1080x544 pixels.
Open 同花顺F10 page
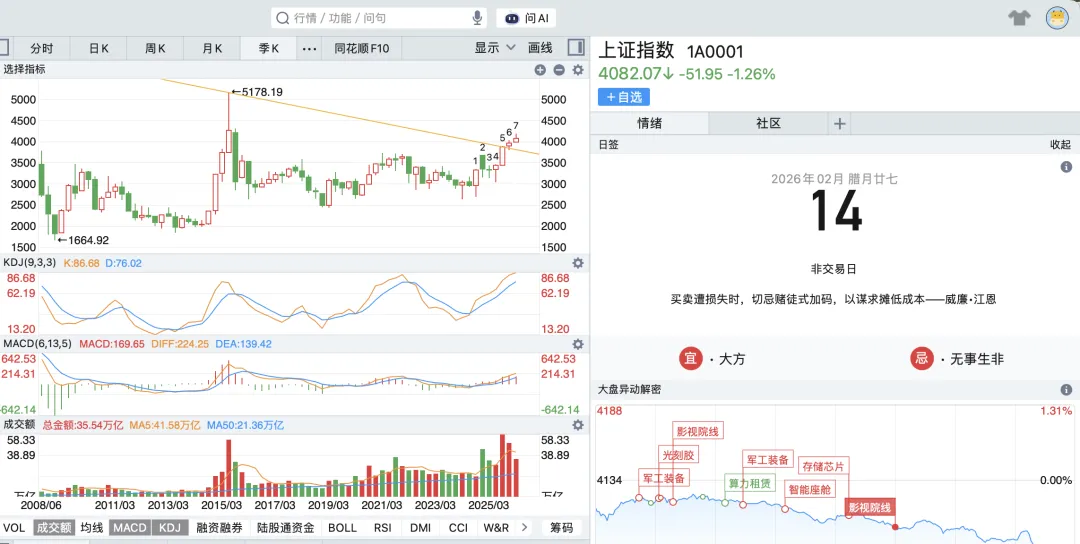pyautogui.click(x=362, y=48)
